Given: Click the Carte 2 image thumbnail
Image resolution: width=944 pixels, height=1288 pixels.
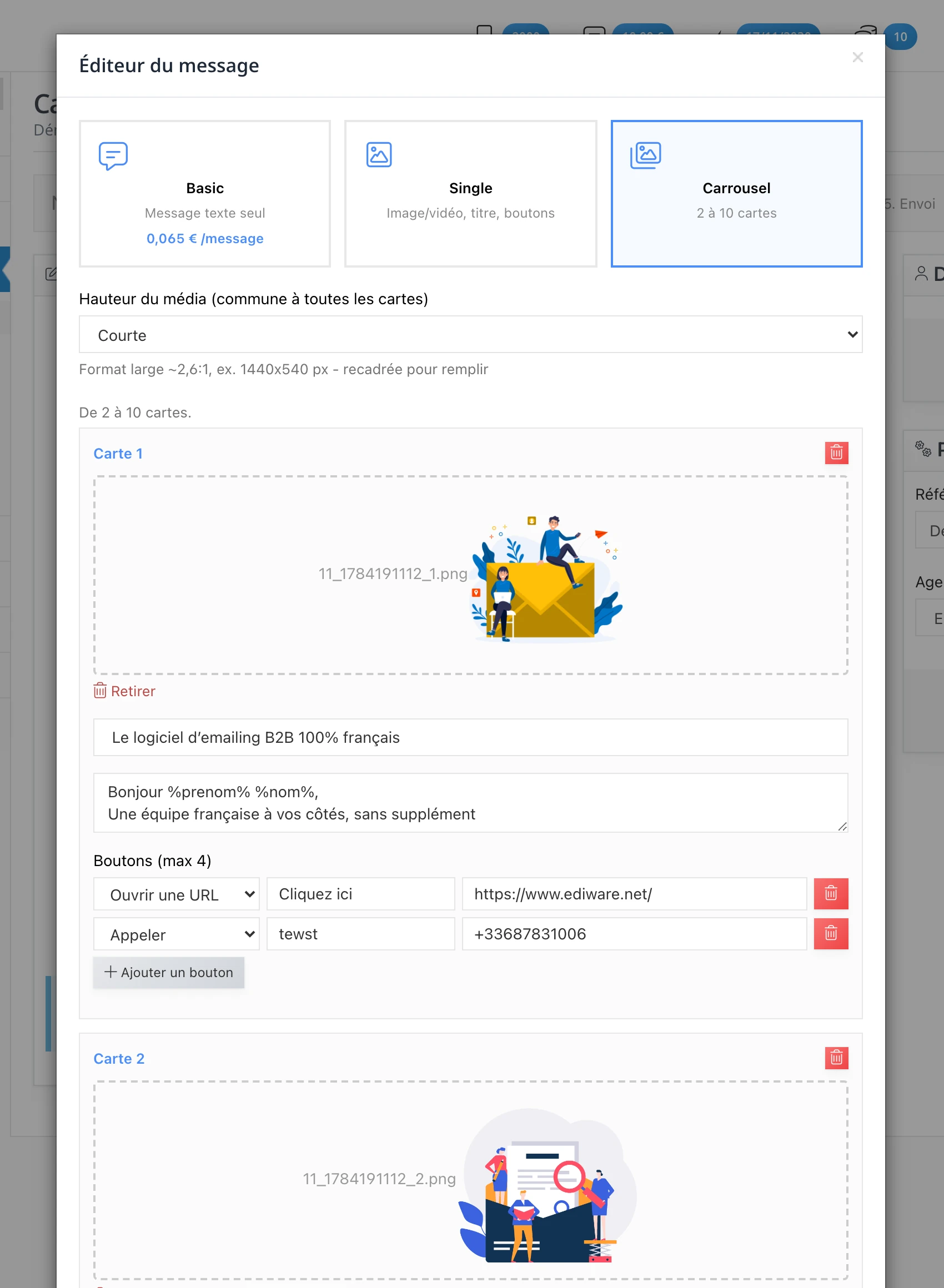Looking at the screenshot, I should [x=547, y=1185].
